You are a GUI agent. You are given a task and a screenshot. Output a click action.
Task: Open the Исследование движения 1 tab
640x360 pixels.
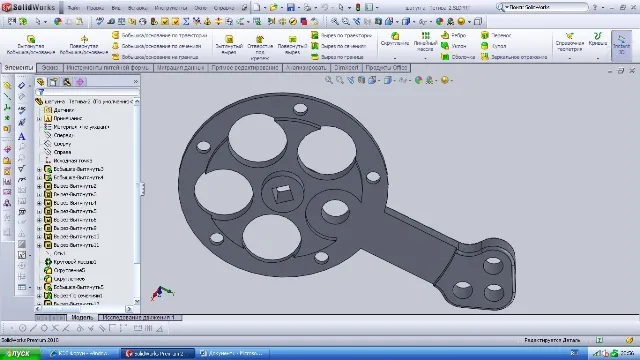(140, 317)
